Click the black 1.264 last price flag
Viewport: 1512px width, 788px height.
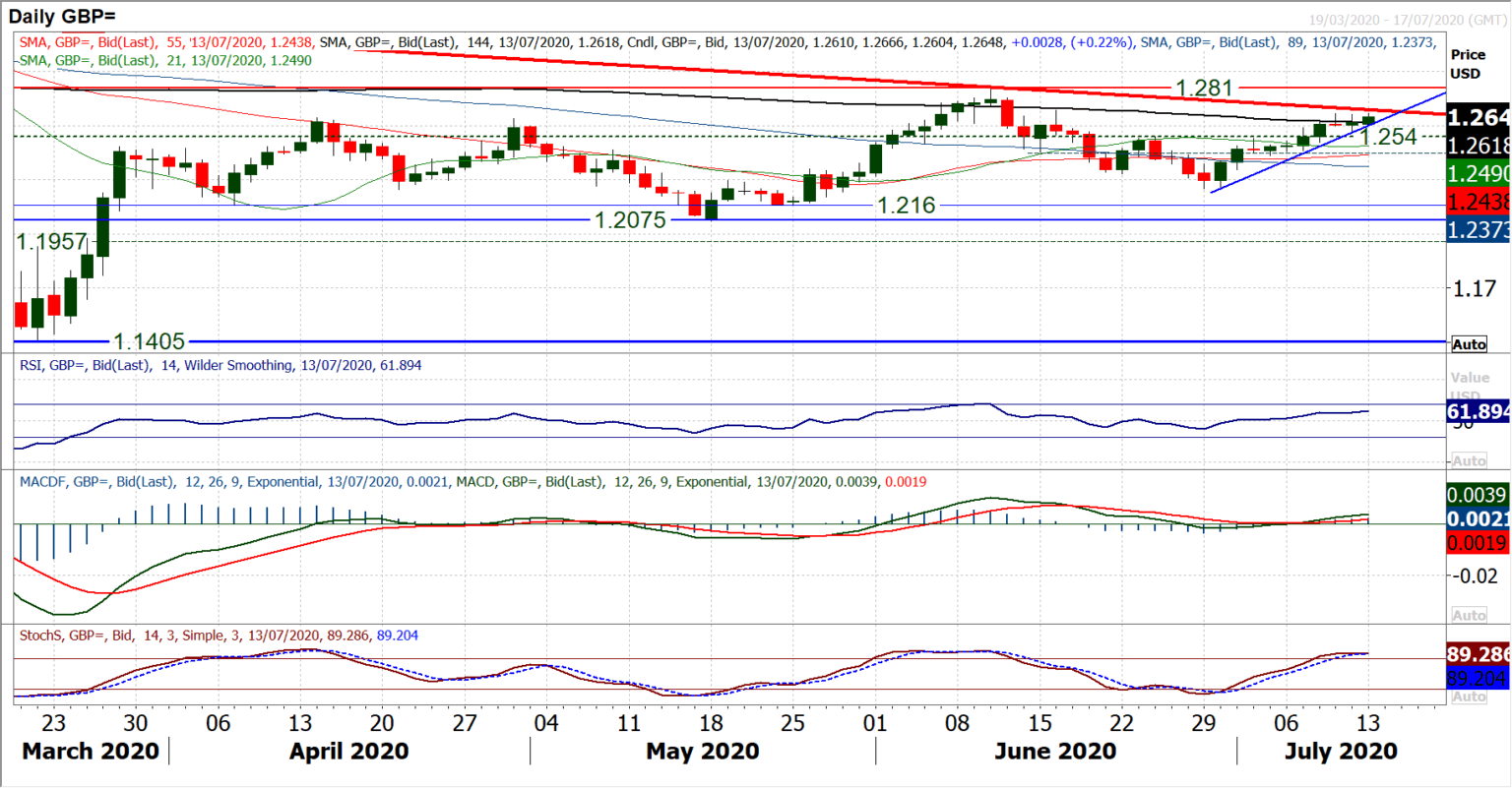[x=1476, y=117]
